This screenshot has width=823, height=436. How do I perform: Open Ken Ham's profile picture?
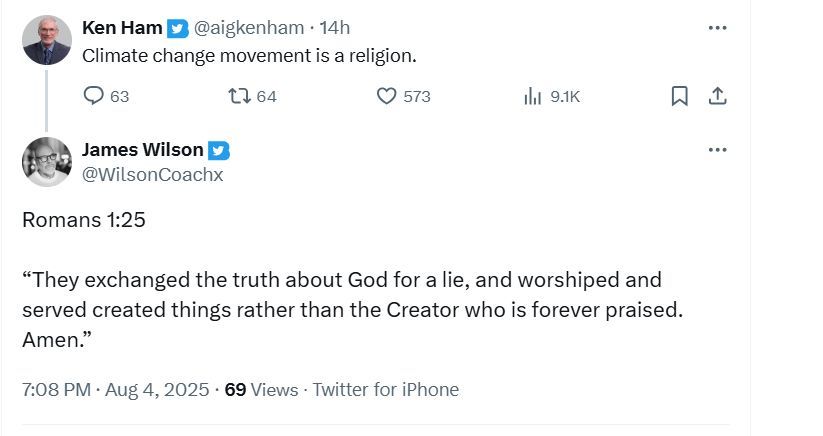47,41
